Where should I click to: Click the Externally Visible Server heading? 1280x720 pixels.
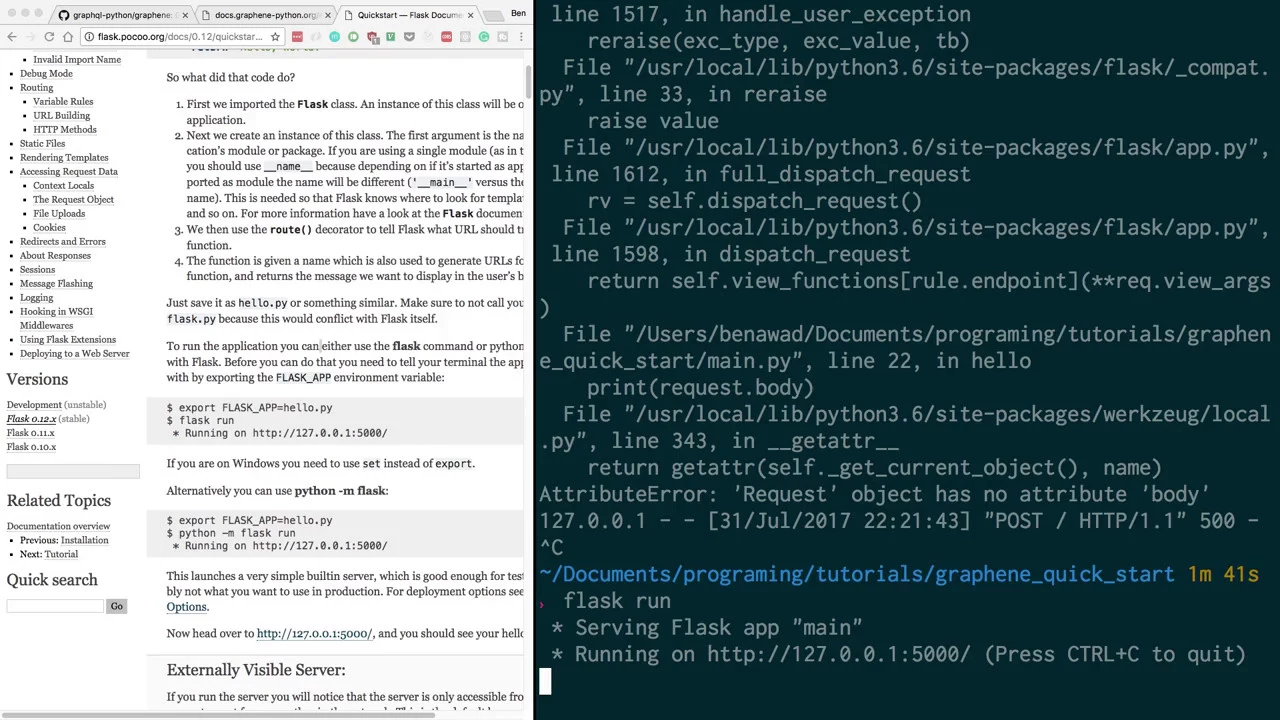[256, 670]
